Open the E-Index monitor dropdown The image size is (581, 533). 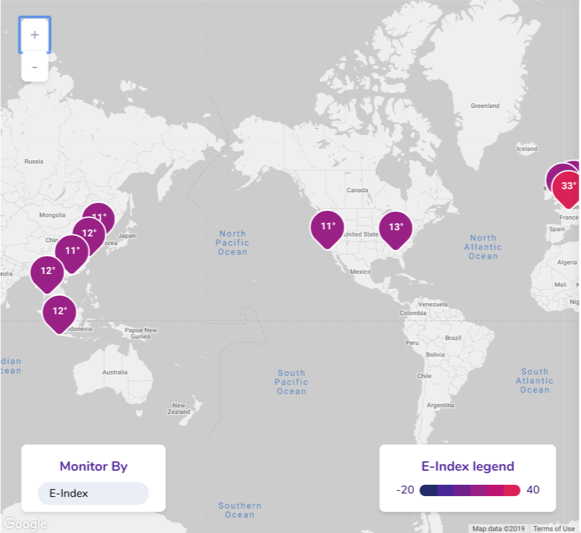pos(93,493)
